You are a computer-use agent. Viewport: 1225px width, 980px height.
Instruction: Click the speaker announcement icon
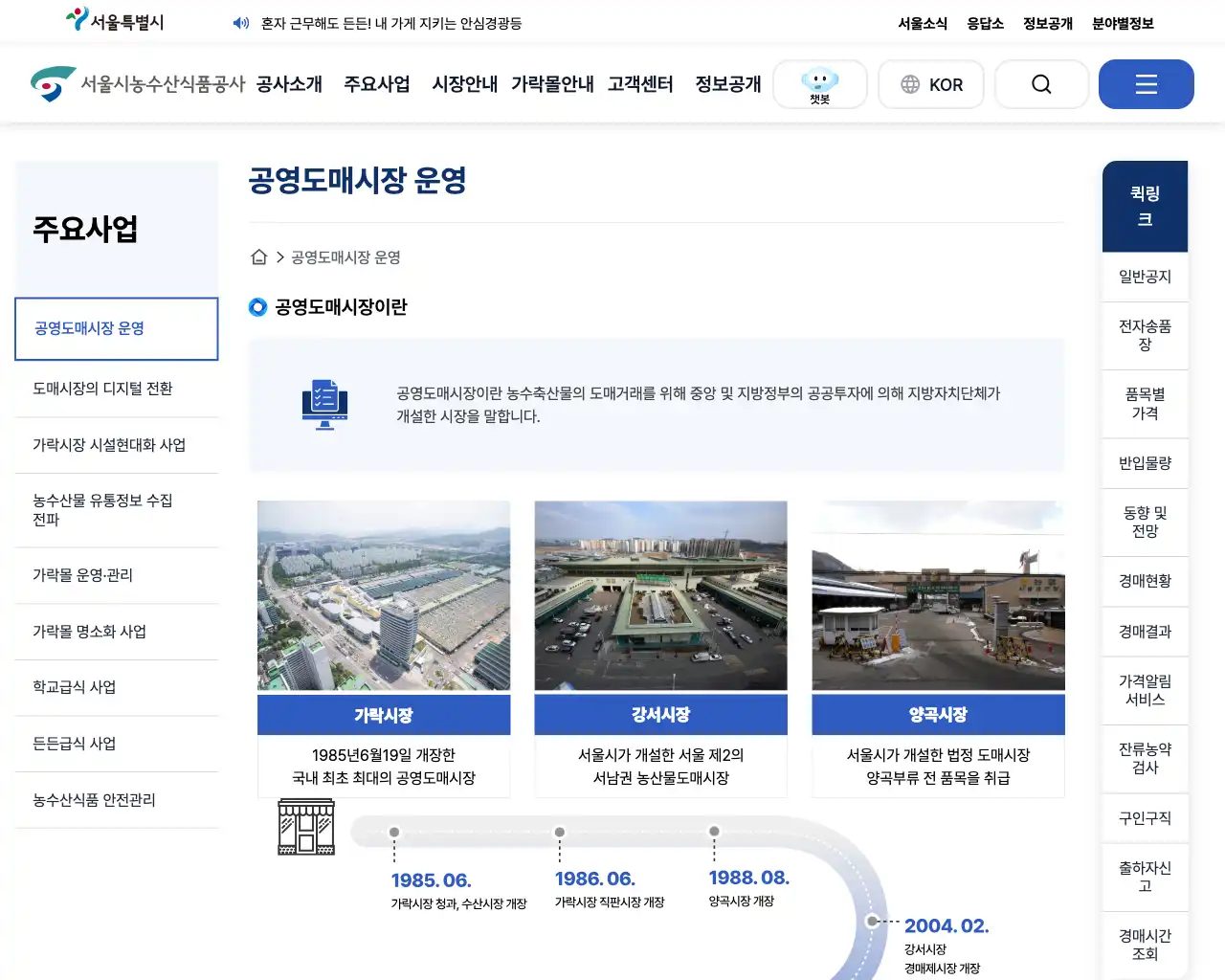point(241,23)
